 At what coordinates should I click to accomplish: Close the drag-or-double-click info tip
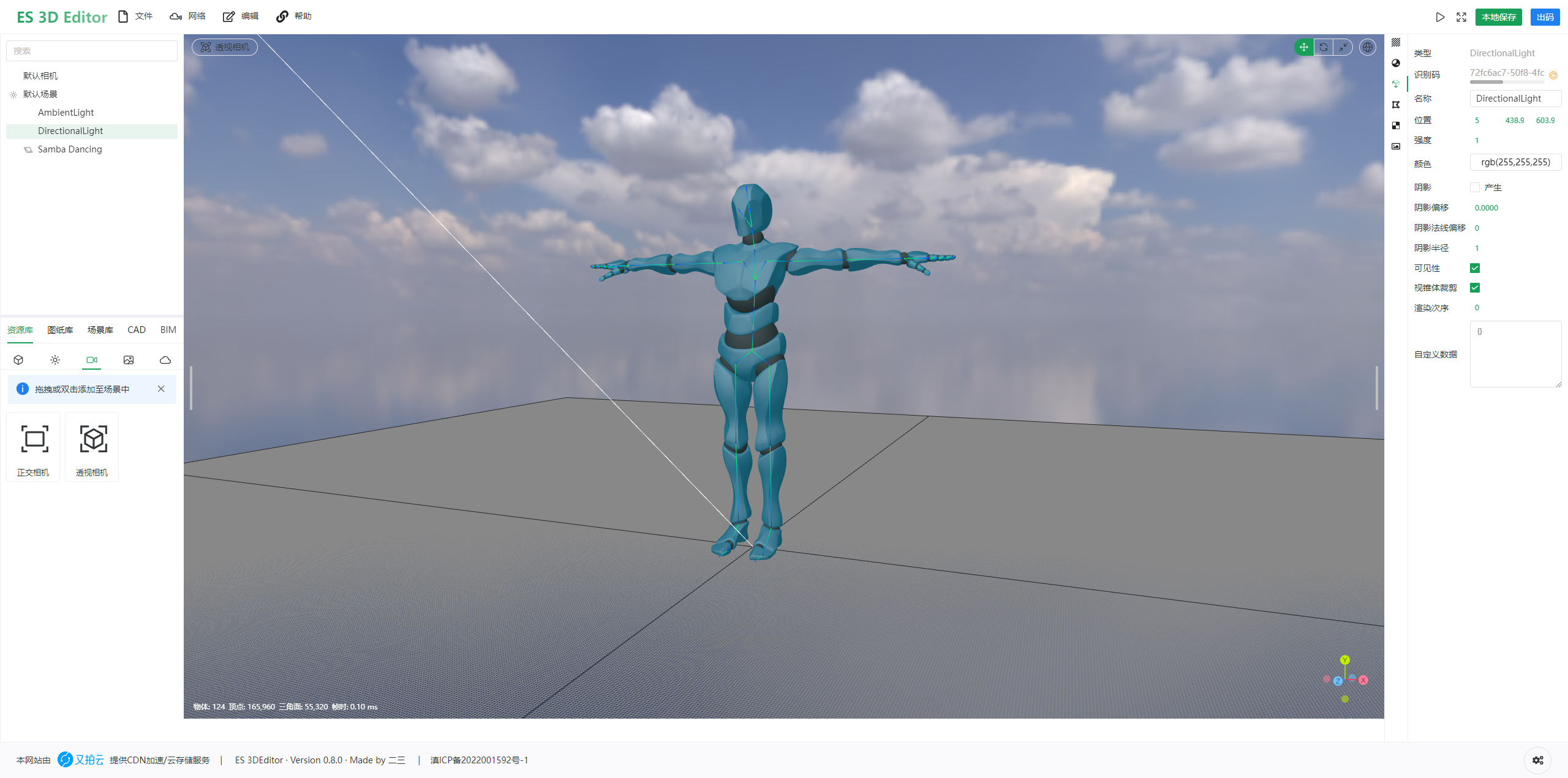click(x=161, y=389)
